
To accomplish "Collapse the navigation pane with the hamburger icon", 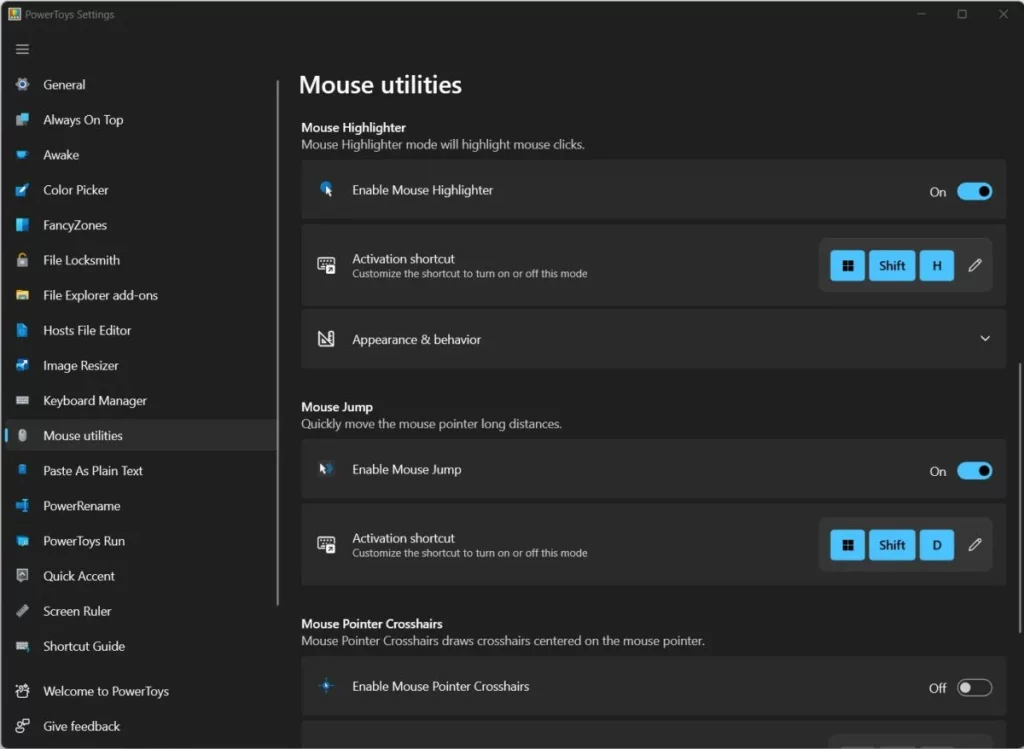I will pyautogui.click(x=21, y=48).
